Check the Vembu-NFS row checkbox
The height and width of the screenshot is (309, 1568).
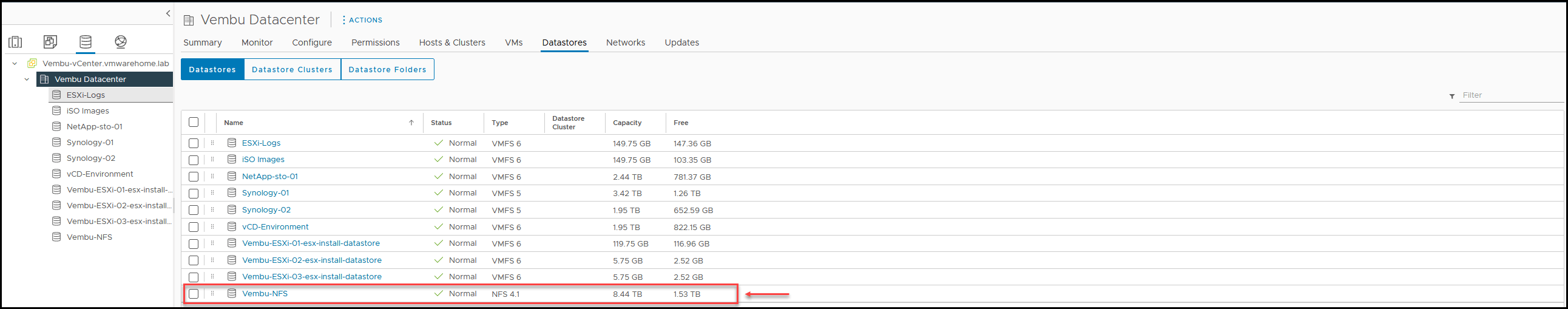pos(194,294)
